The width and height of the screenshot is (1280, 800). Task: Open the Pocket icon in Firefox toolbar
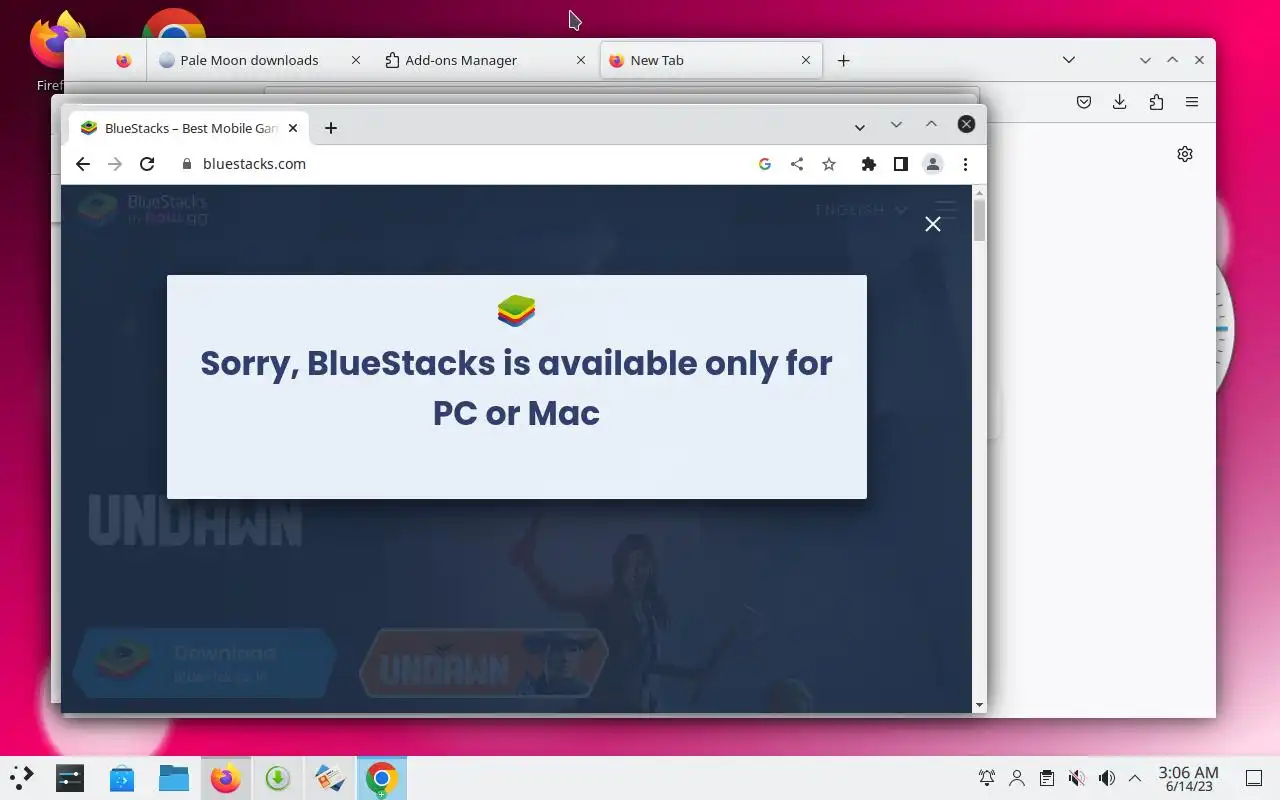click(x=1084, y=102)
